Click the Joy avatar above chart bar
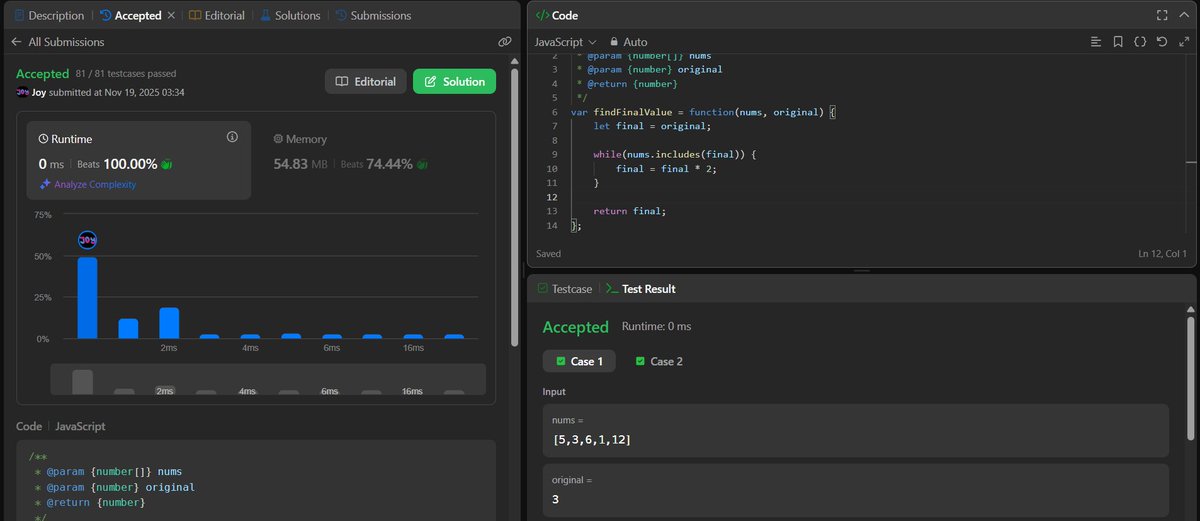 tap(87, 240)
